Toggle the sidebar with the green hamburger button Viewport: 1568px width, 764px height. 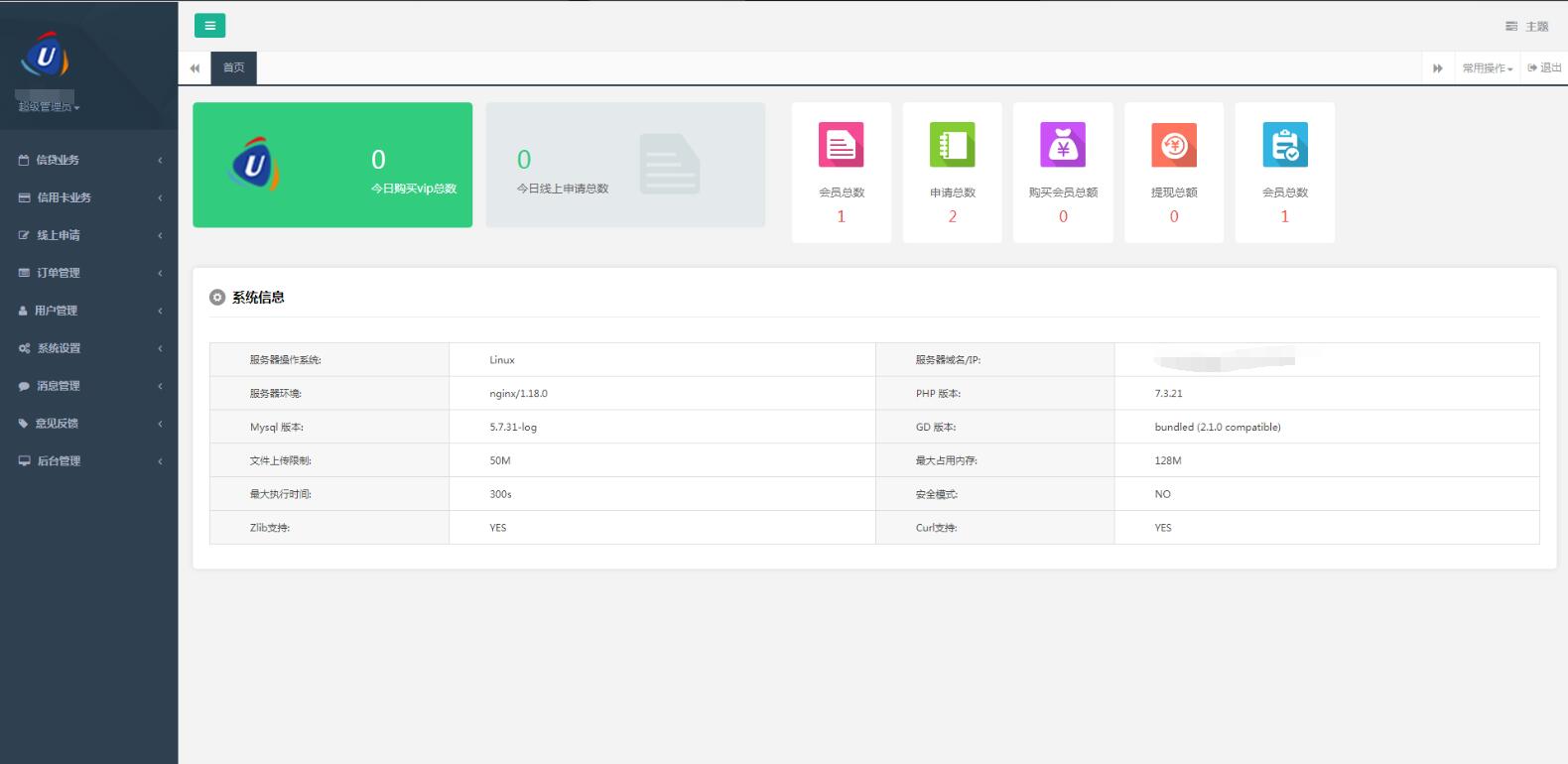point(209,26)
